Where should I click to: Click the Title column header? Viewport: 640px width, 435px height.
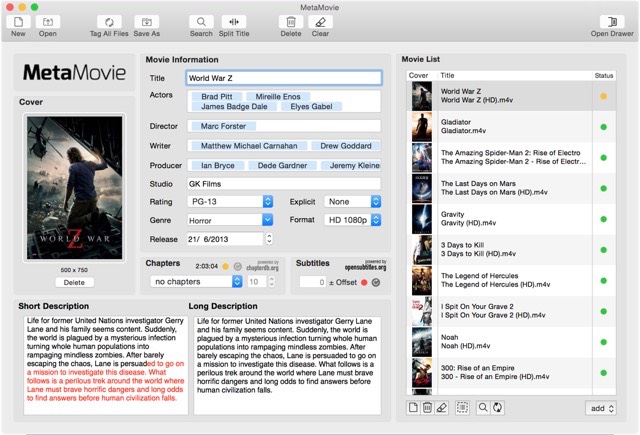[x=515, y=75]
